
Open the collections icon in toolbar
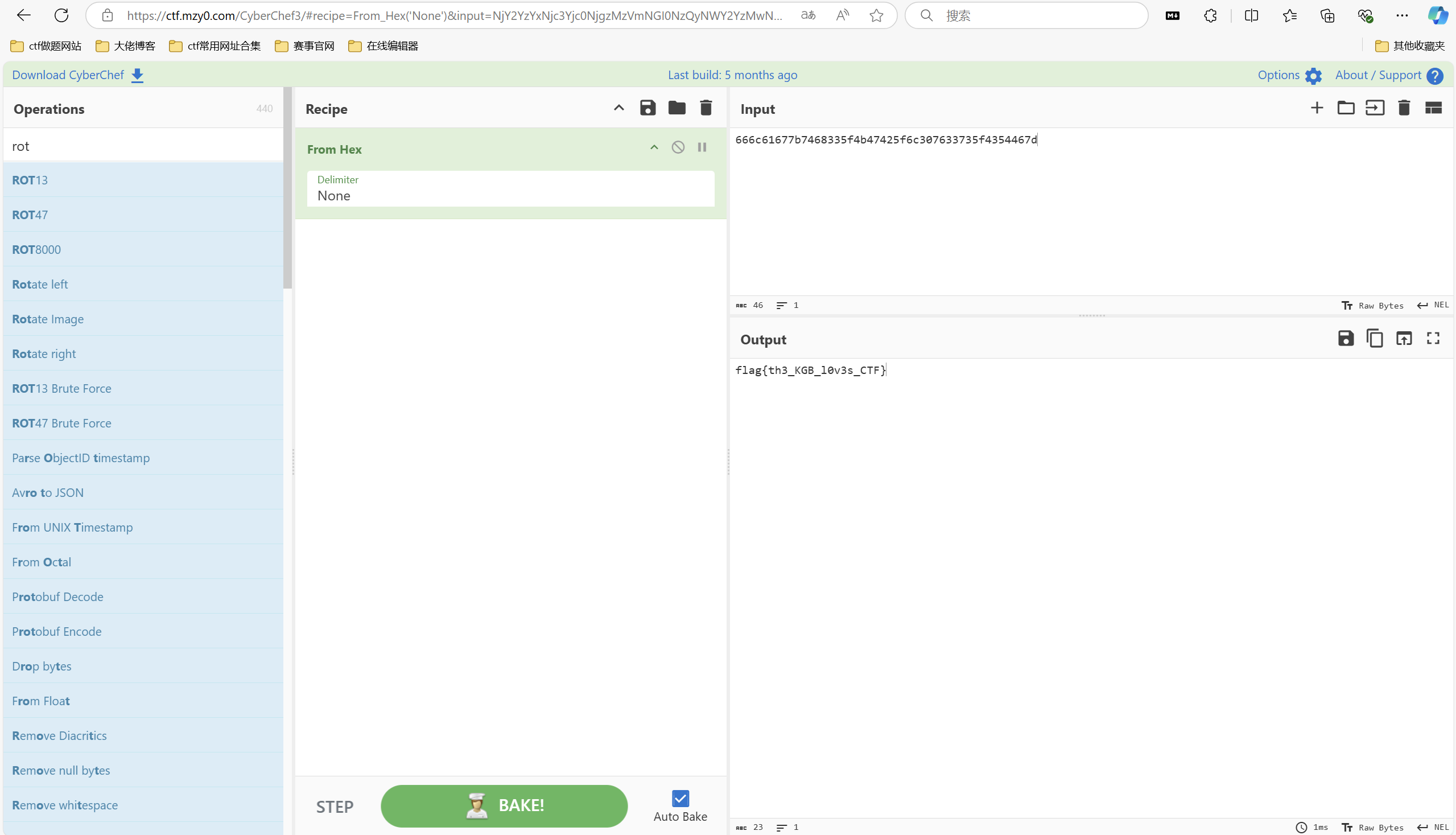(x=1327, y=15)
